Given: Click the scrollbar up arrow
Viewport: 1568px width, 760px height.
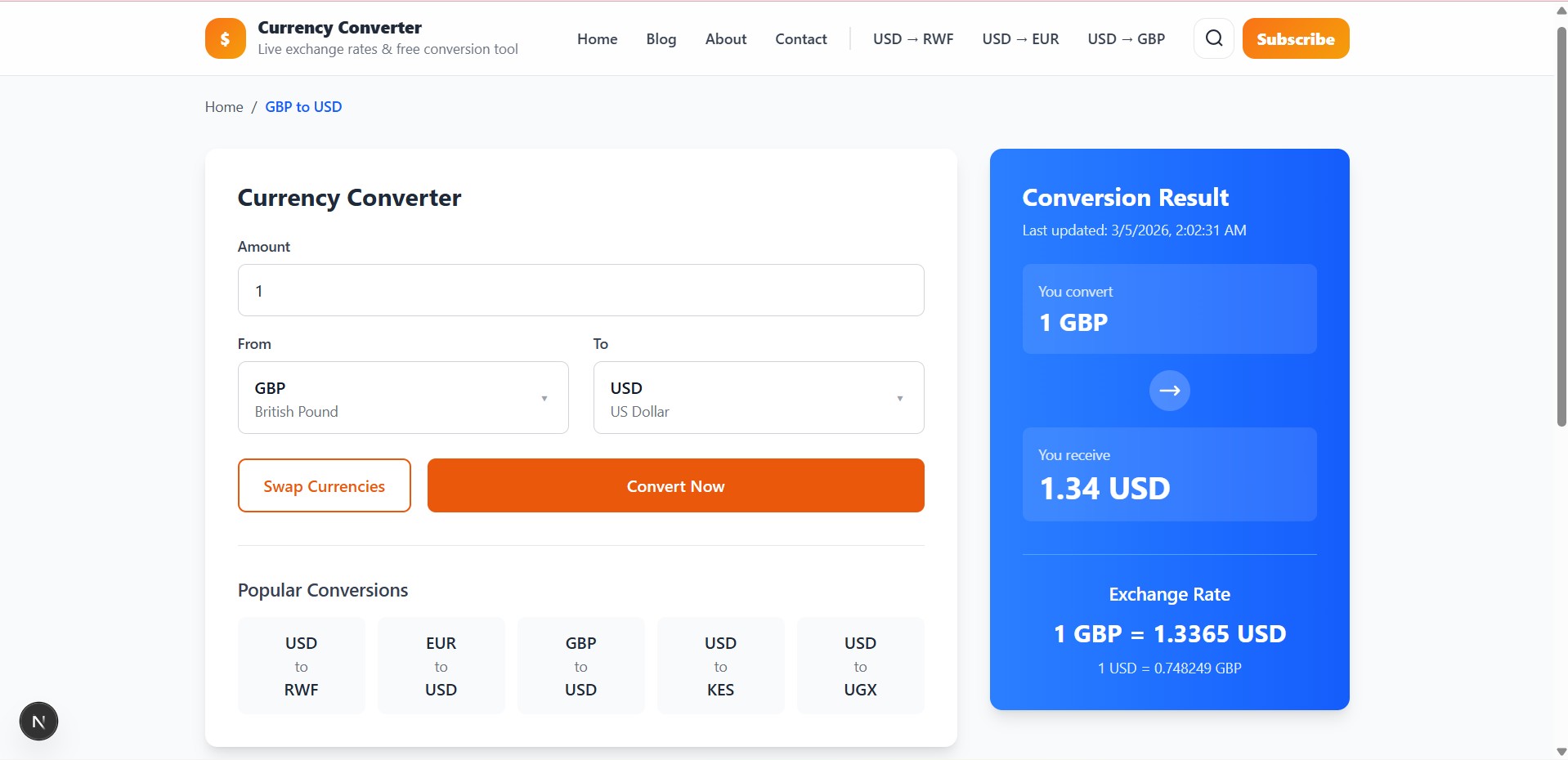Looking at the screenshot, I should click(1558, 9).
